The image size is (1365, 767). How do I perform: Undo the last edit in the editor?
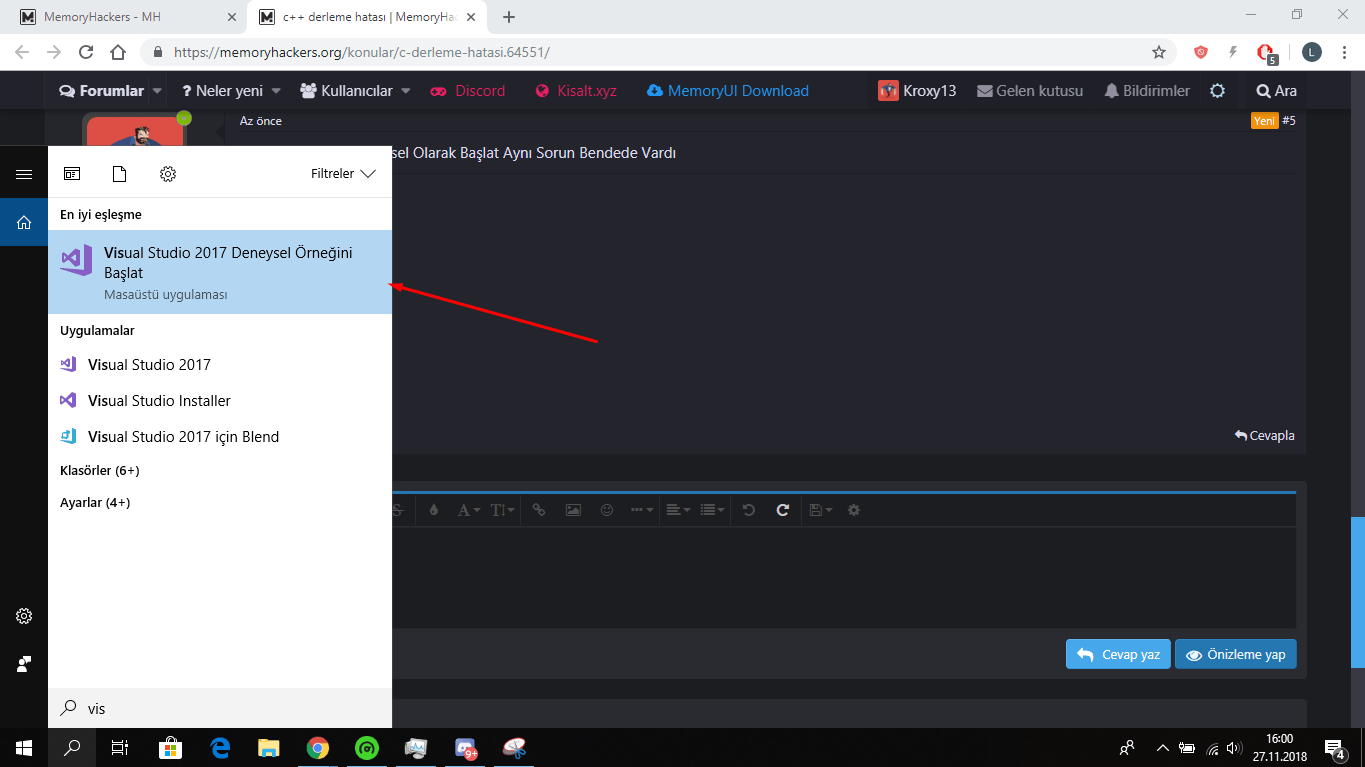749,510
